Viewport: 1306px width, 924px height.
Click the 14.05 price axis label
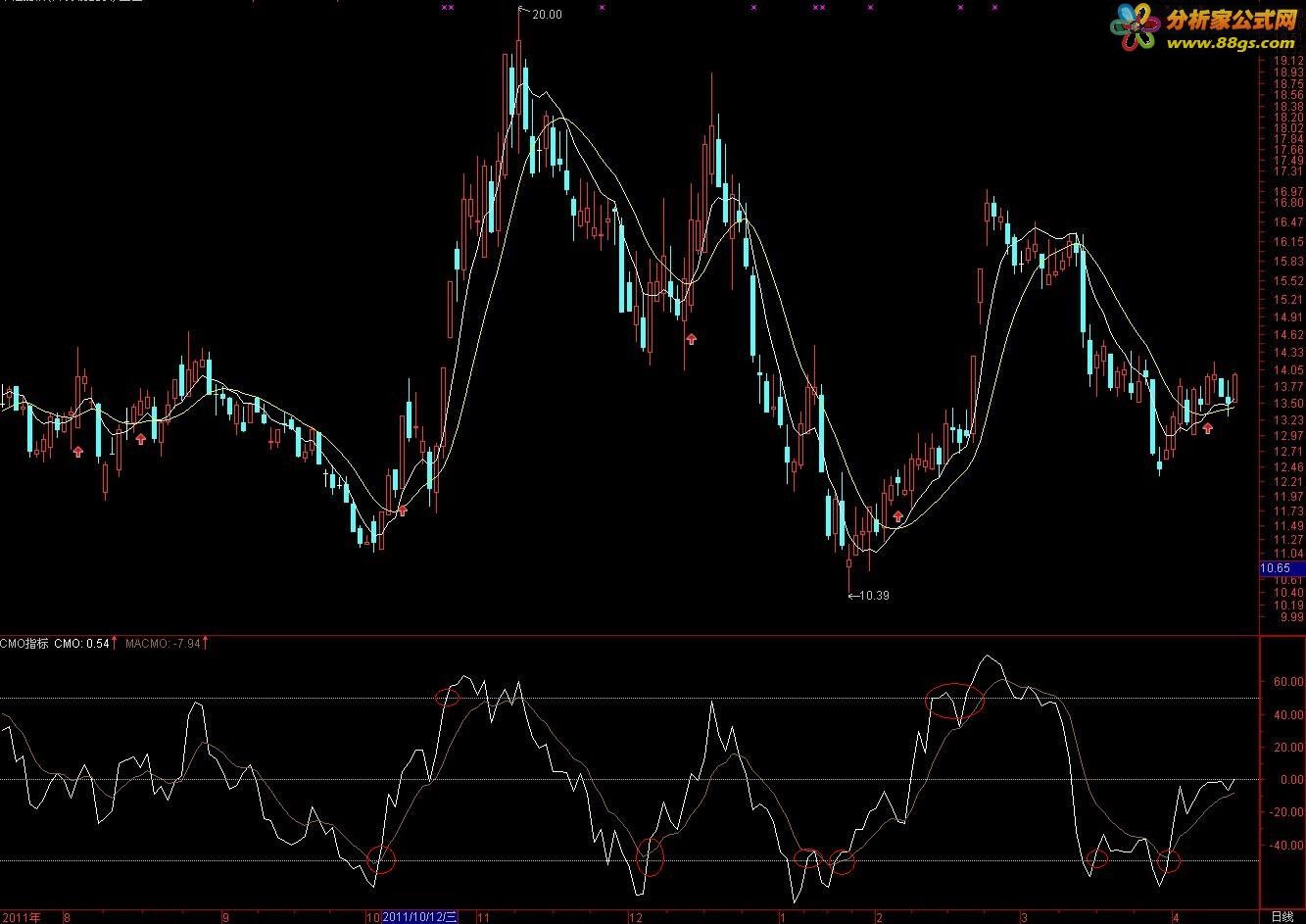click(1288, 369)
